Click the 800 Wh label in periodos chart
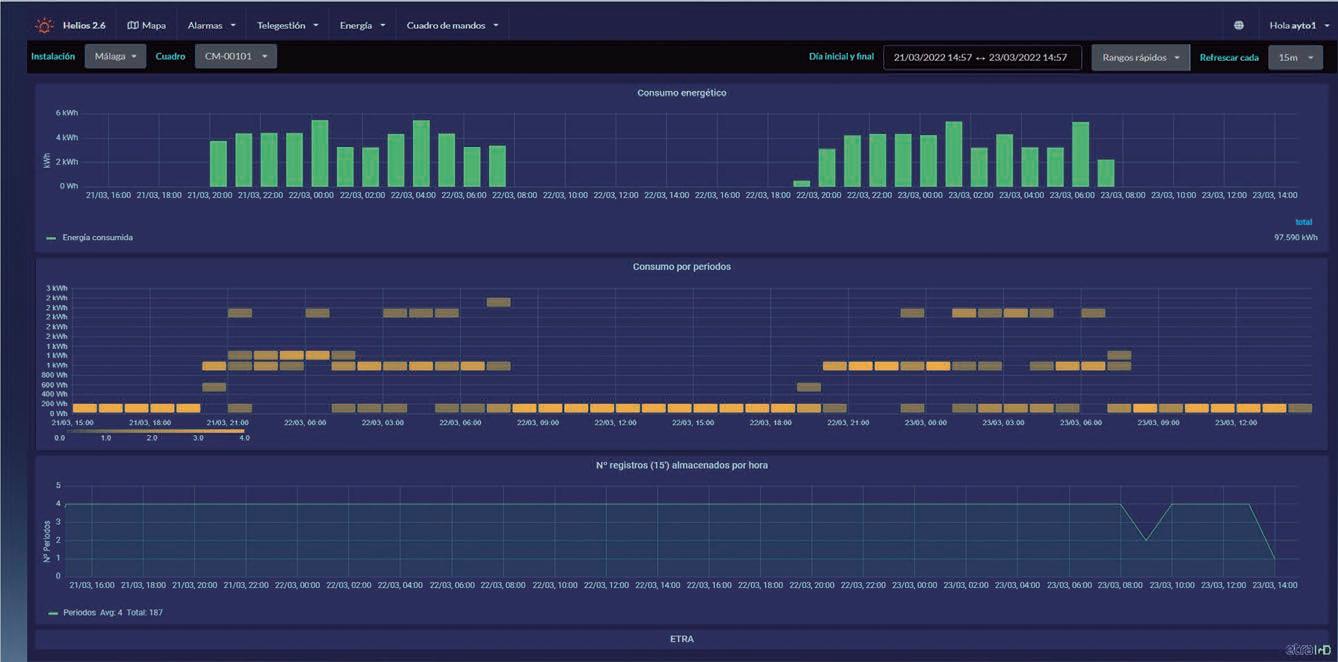1338x662 pixels. coord(55,375)
